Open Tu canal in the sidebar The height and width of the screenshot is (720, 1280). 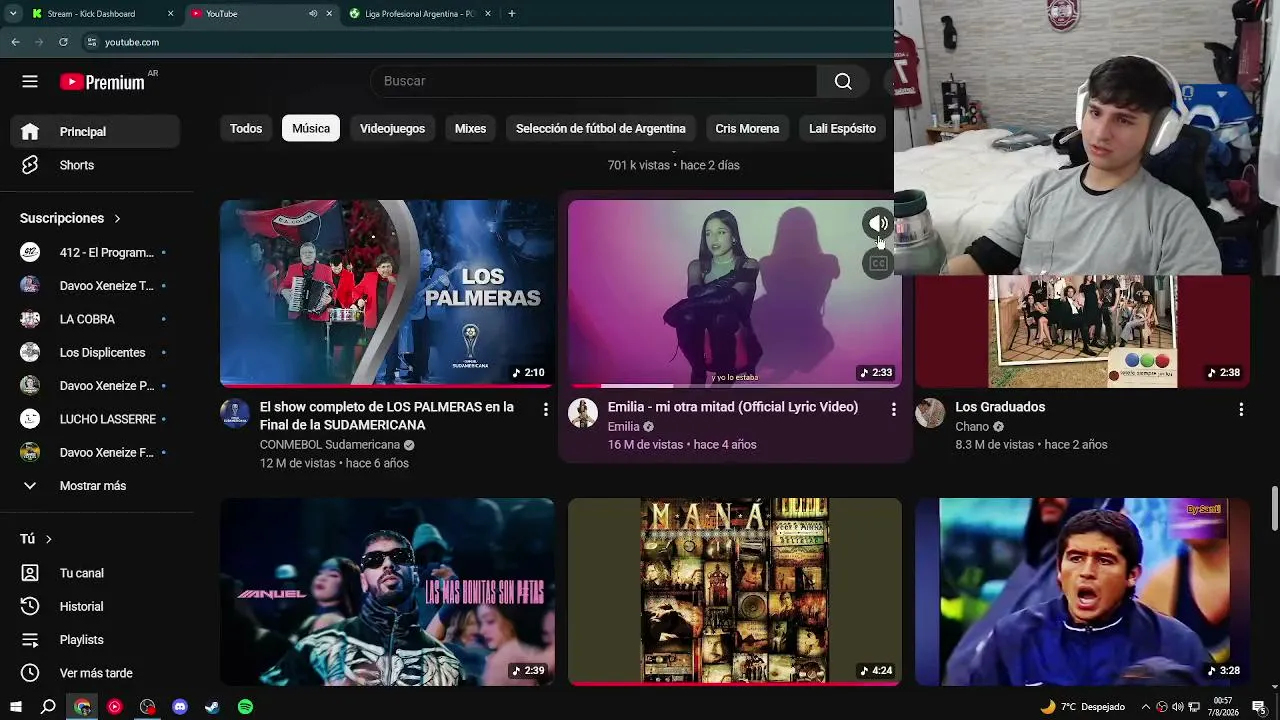[x=96, y=573]
